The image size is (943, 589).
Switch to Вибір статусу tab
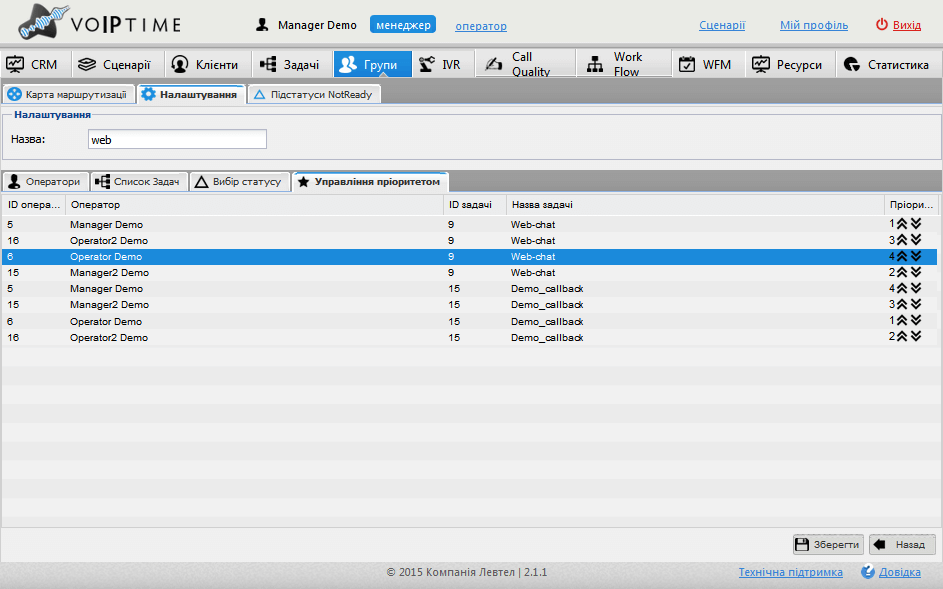pos(239,182)
